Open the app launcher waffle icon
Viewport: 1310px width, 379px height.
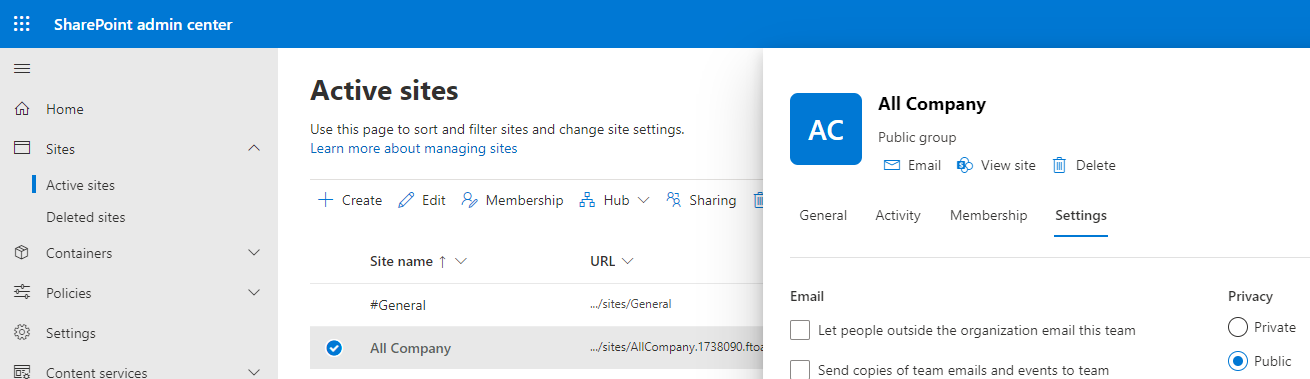[x=22, y=24]
